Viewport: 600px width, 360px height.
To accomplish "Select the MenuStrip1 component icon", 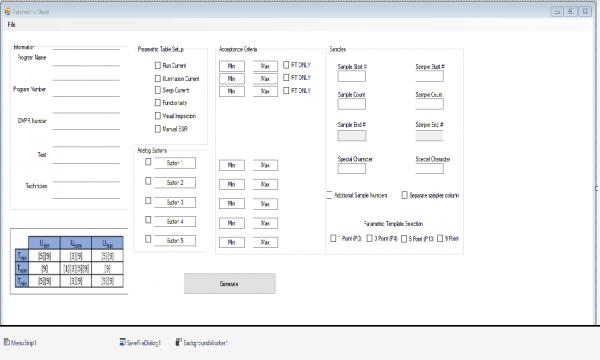I will pos(7,342).
